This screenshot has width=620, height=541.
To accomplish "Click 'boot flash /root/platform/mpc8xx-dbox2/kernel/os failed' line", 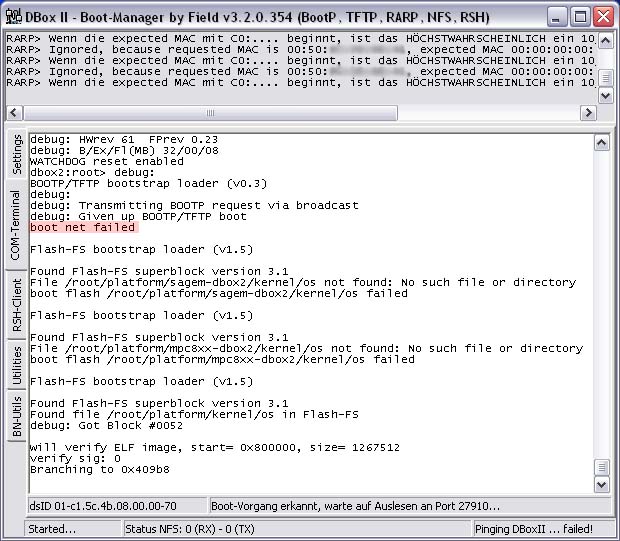I will tap(222, 359).
